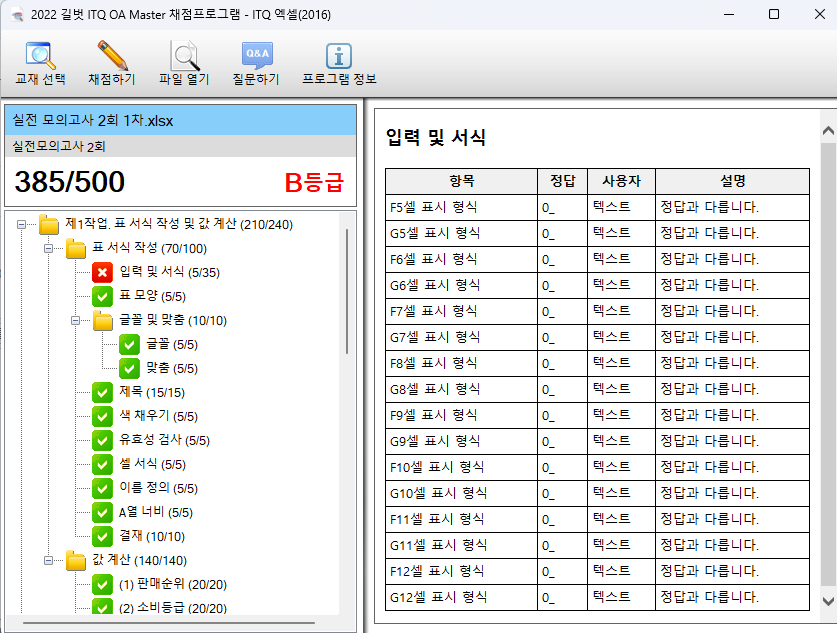Image resolution: width=837 pixels, height=633 pixels.
Task: Click the 채점하기 pencil icon
Action: click(x=112, y=56)
